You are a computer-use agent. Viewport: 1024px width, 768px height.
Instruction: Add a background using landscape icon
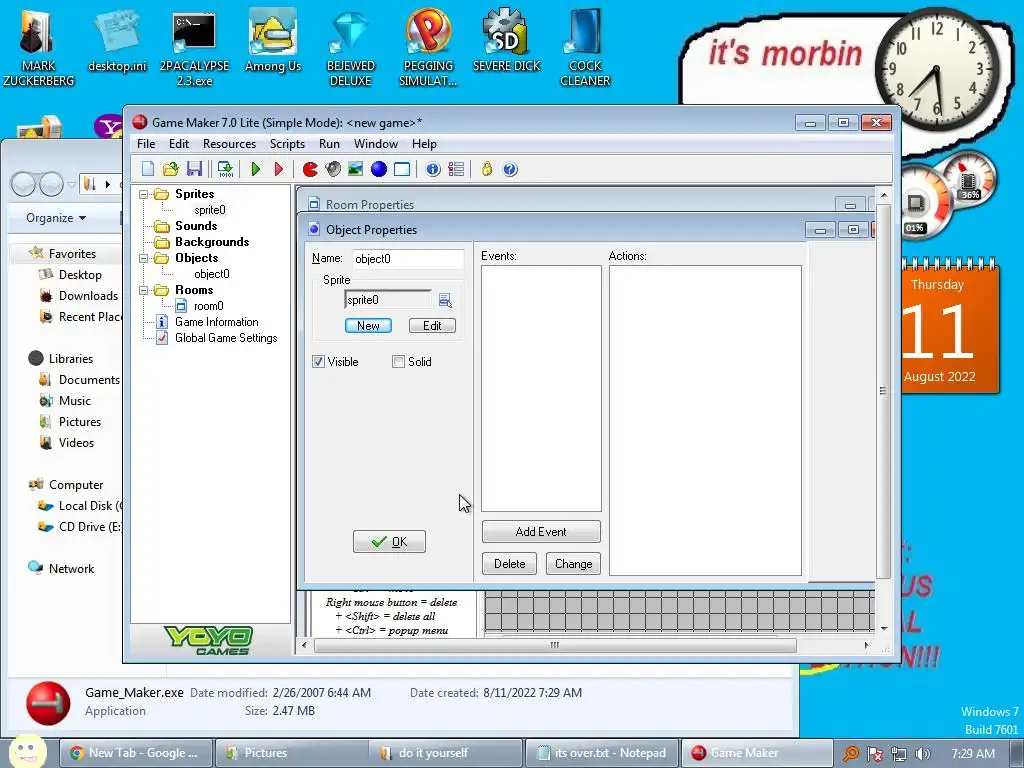point(355,169)
